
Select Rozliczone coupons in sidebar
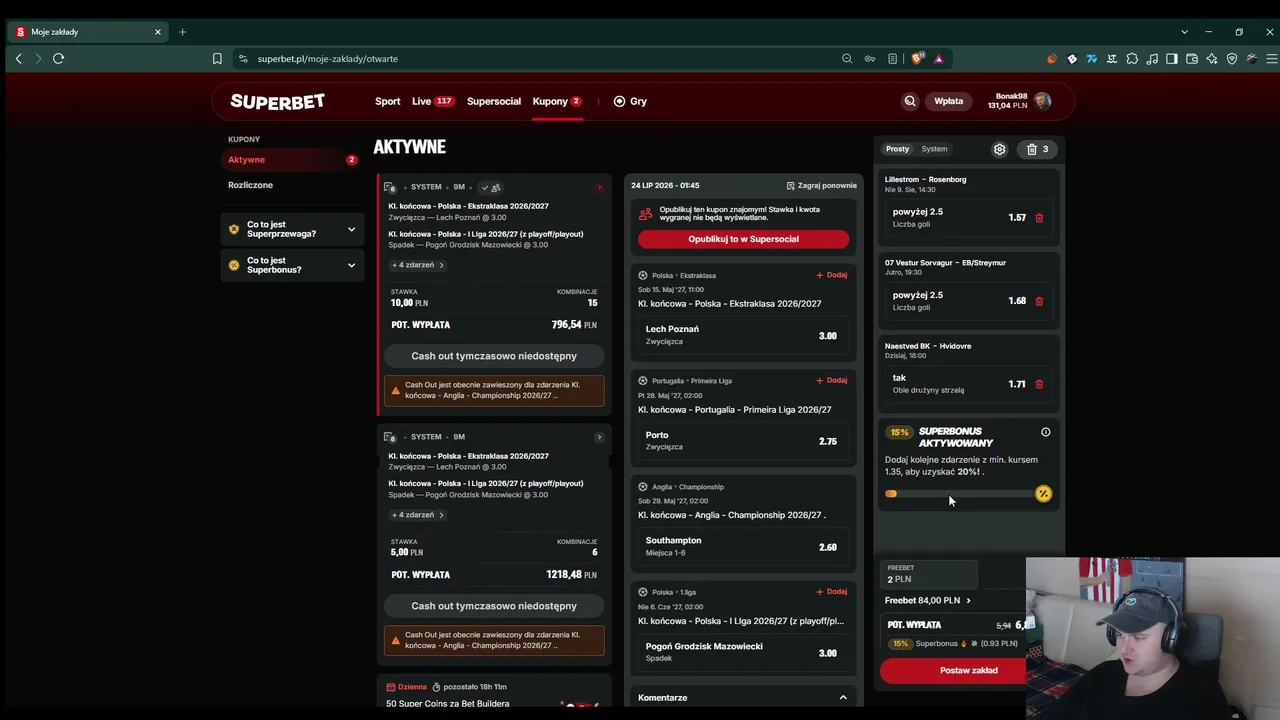(250, 185)
